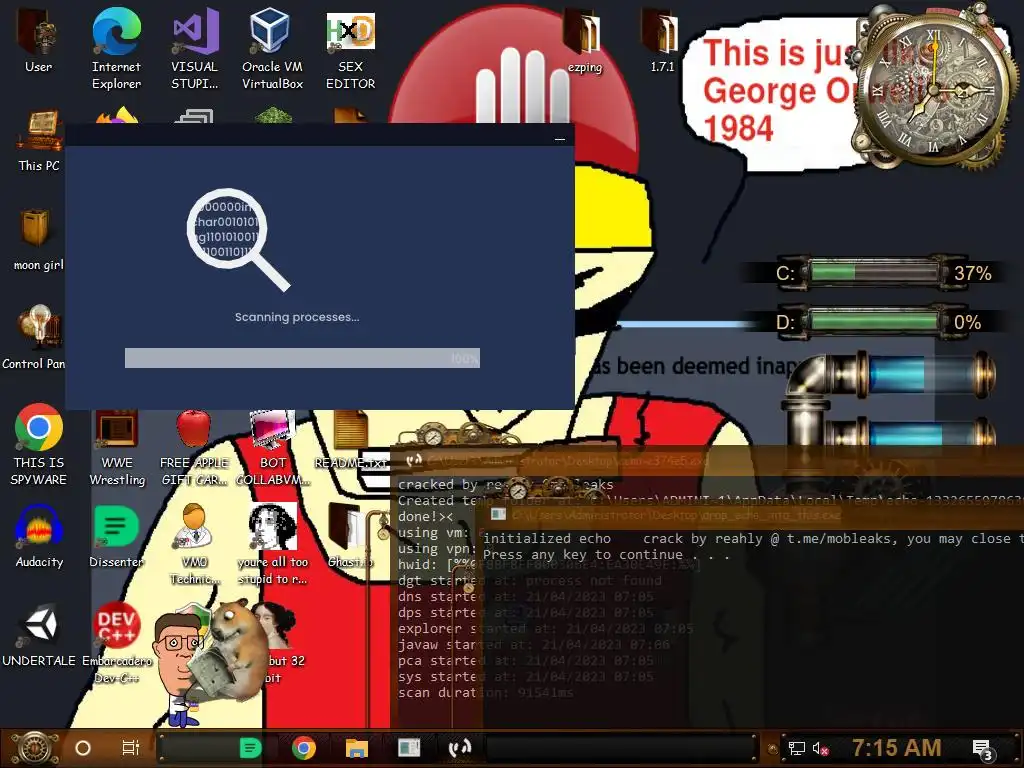Click the steampunk clock gadget

[933, 89]
